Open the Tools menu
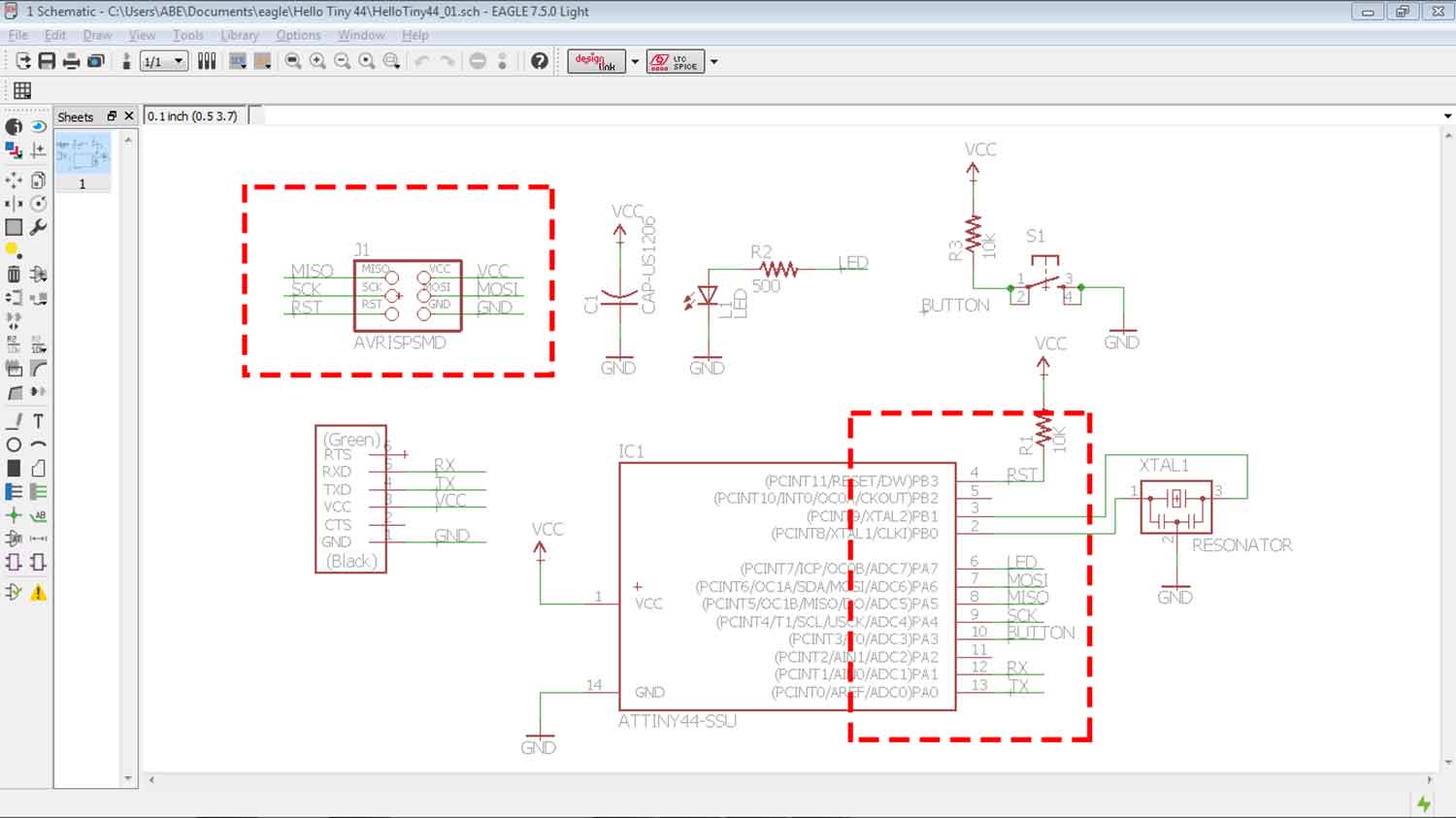The image size is (1456, 818). tap(188, 35)
